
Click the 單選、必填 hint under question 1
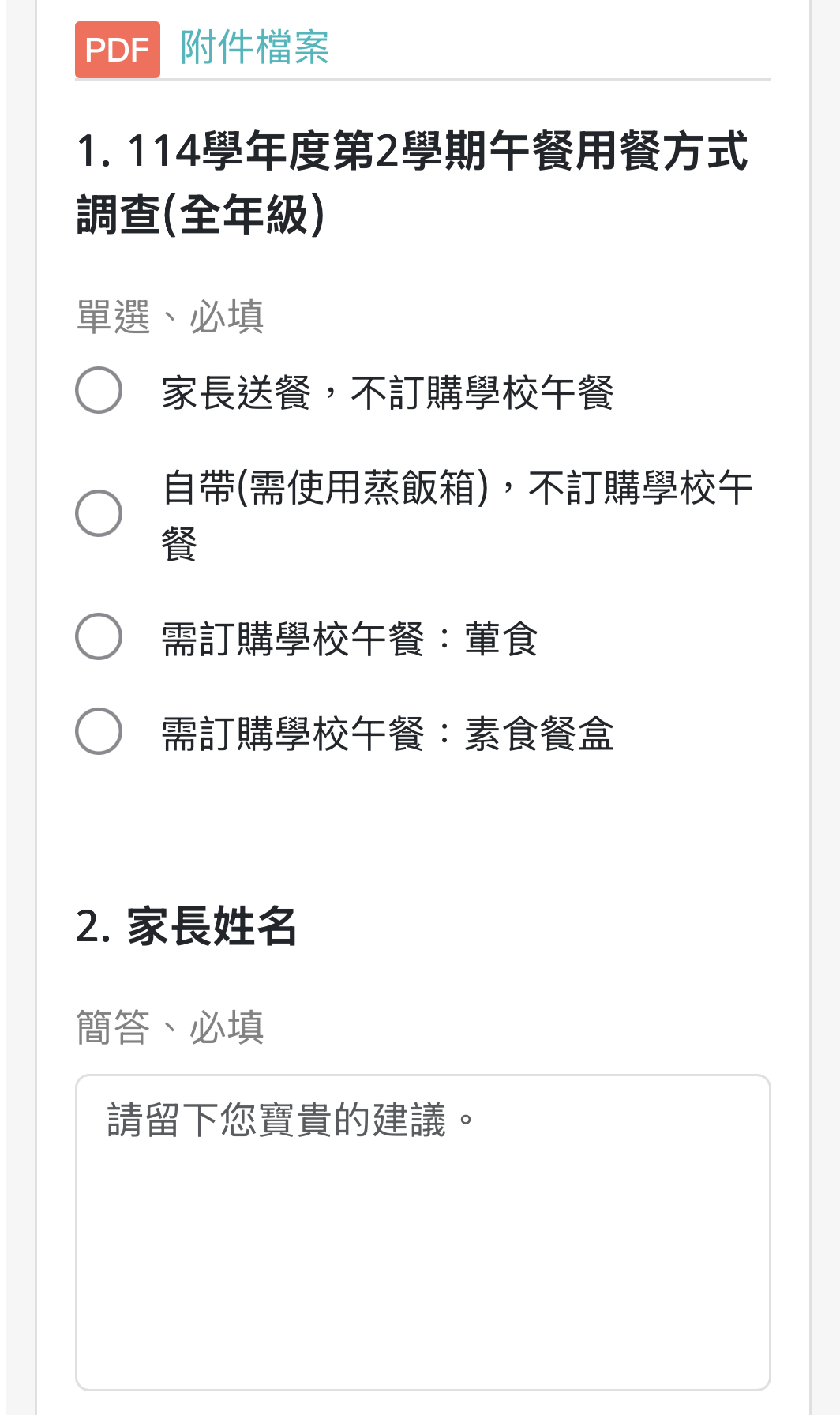[x=170, y=317]
